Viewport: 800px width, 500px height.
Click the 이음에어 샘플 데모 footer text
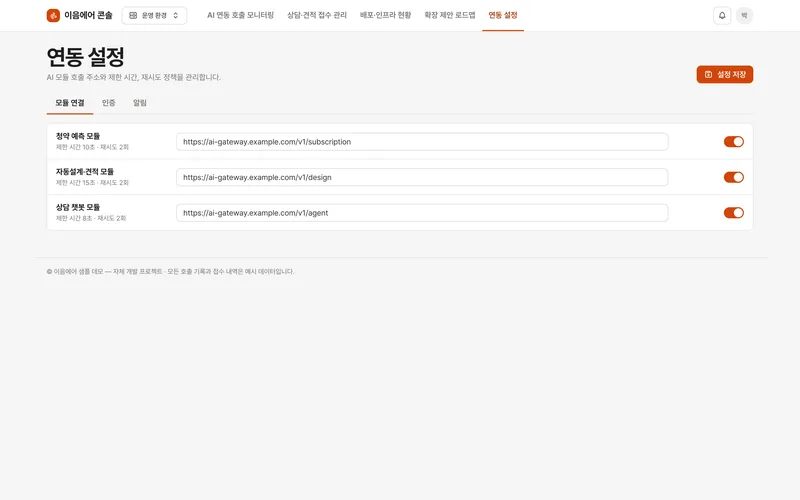[x=170, y=271]
